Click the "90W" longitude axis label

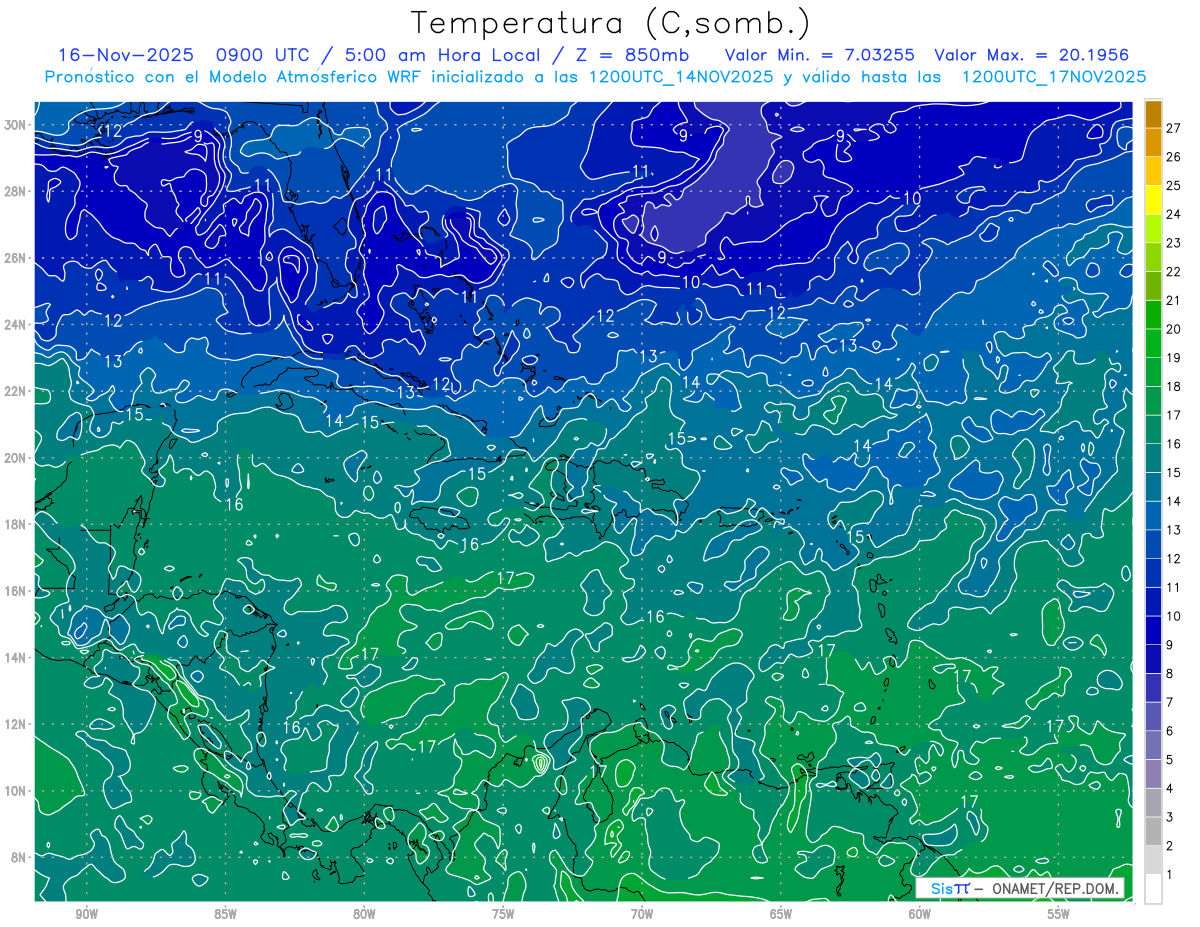tap(87, 914)
